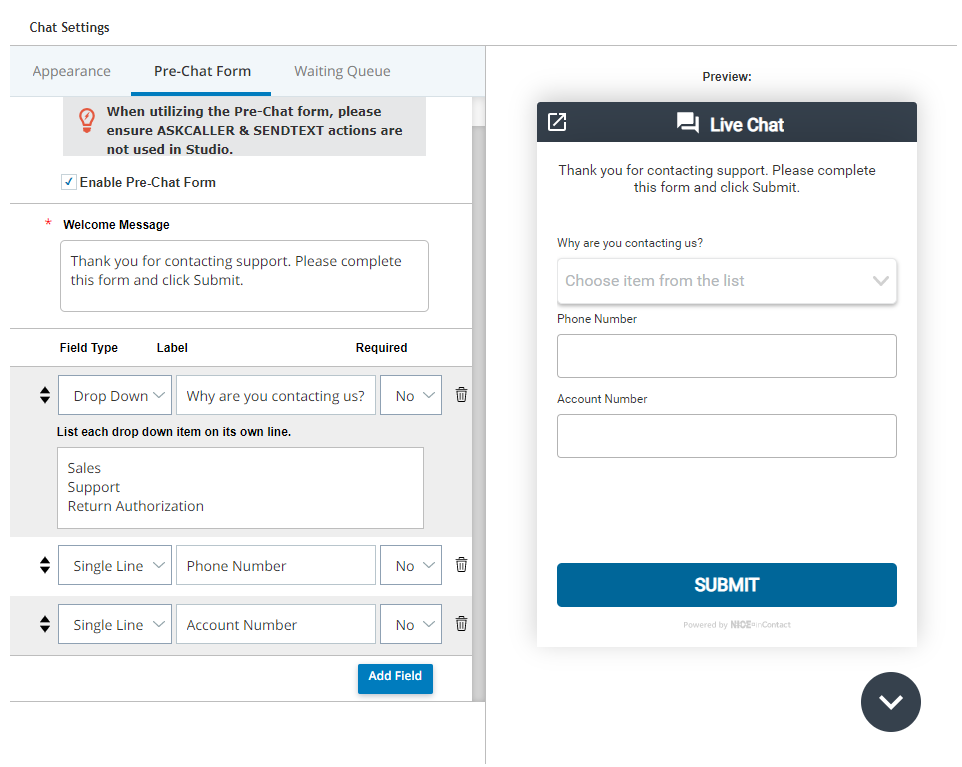Click the 'Label' column header
Viewport: 962px width, 767px height.
[172, 347]
